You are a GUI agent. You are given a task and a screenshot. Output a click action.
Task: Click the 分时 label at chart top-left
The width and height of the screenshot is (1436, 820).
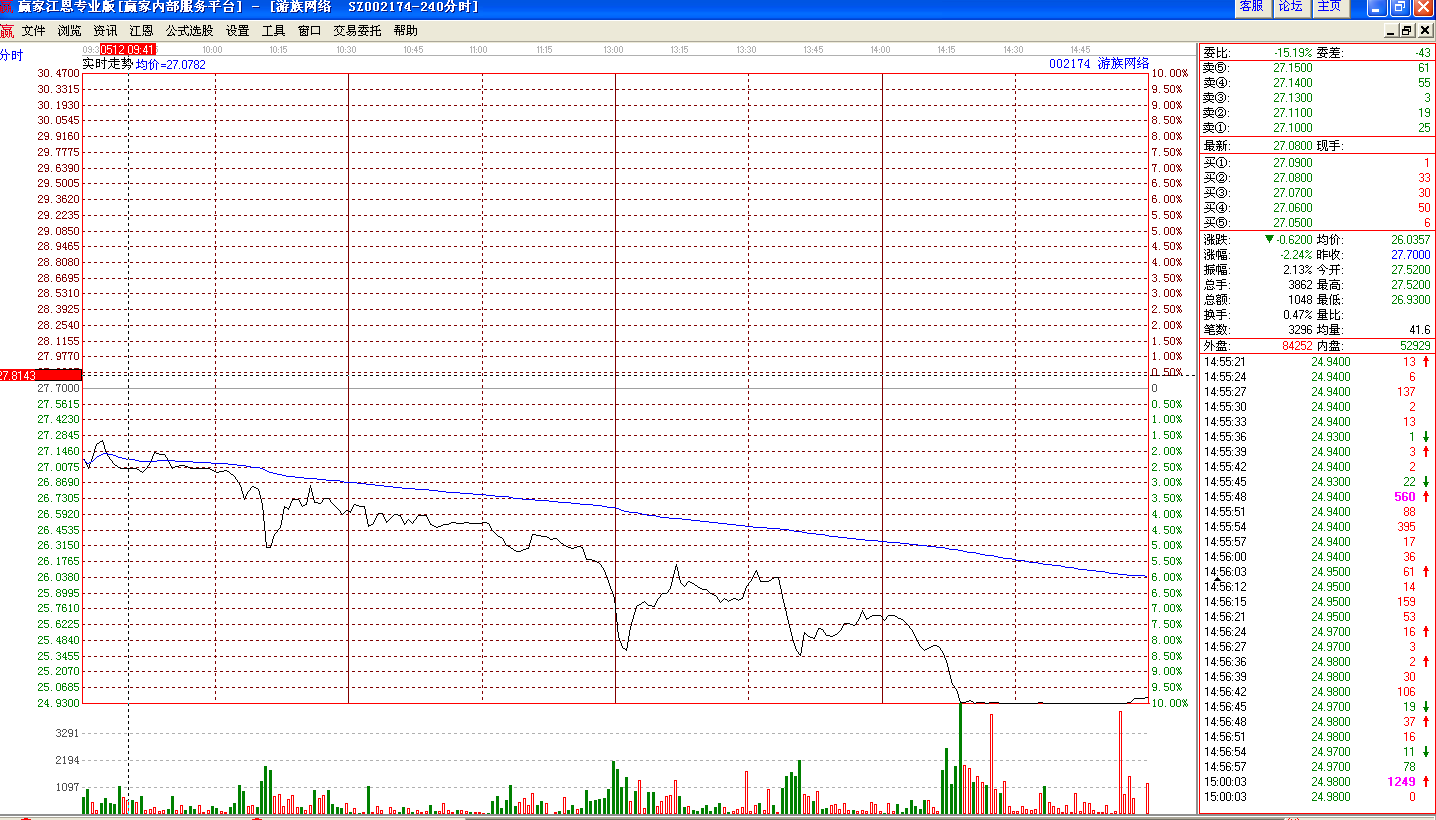tap(11, 55)
